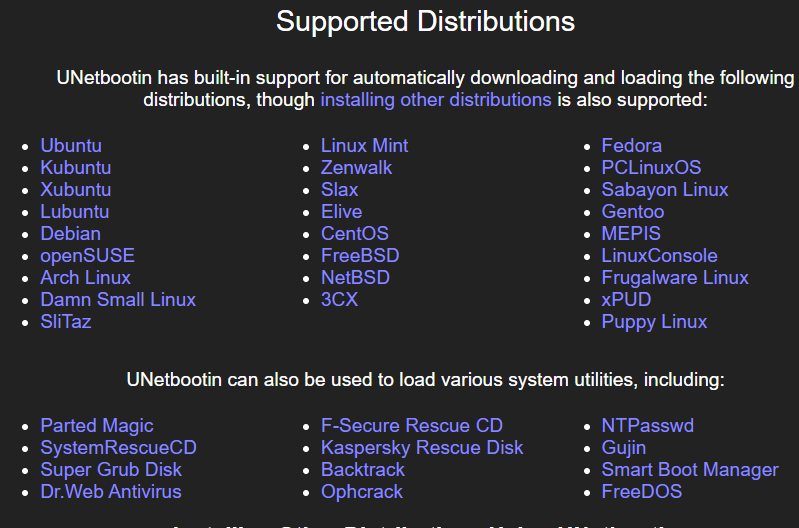Select the Puppy Linux link
This screenshot has width=799, height=528.
point(654,322)
